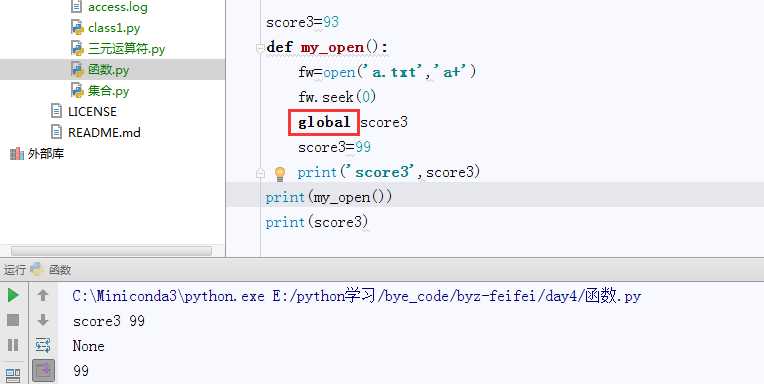This screenshot has height=384, width=764.
Task: Click the green Rerun button
Action: point(13,295)
